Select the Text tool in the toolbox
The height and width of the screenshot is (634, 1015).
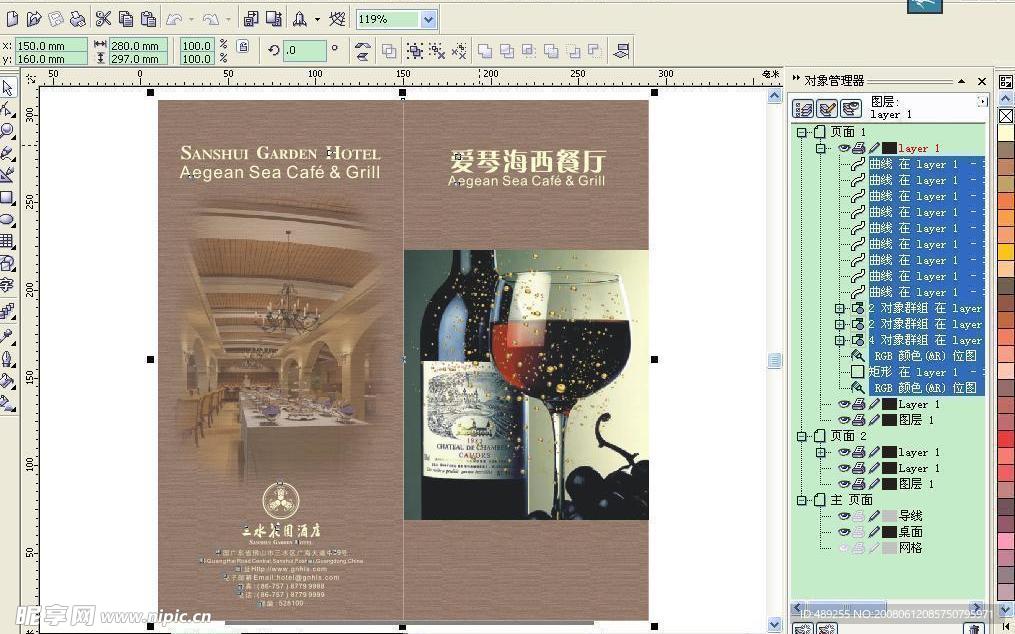pyautogui.click(x=8, y=286)
